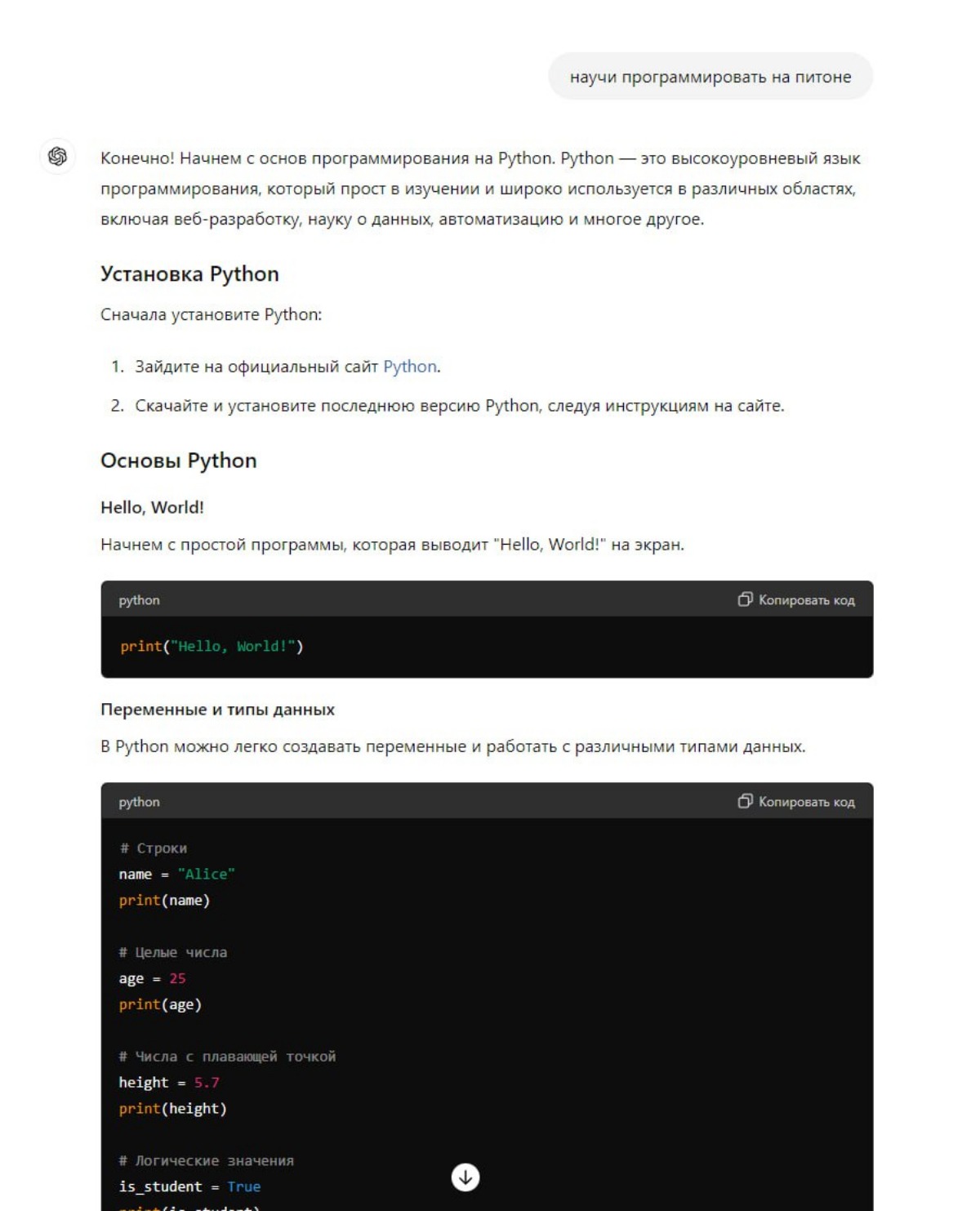Copy the Hello World code block

(796, 599)
